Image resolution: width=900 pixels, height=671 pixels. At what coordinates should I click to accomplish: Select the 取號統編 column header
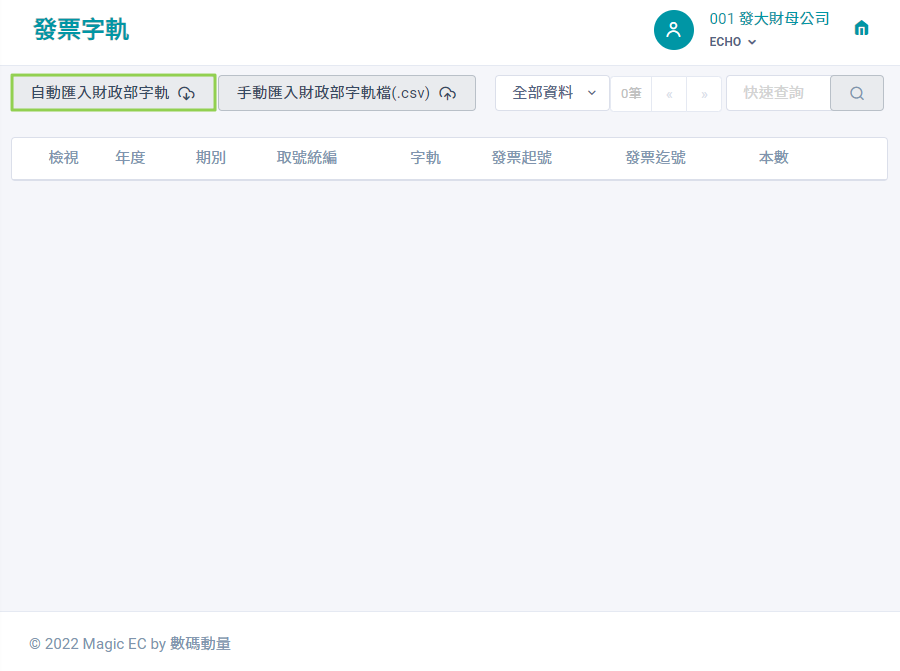(307, 158)
